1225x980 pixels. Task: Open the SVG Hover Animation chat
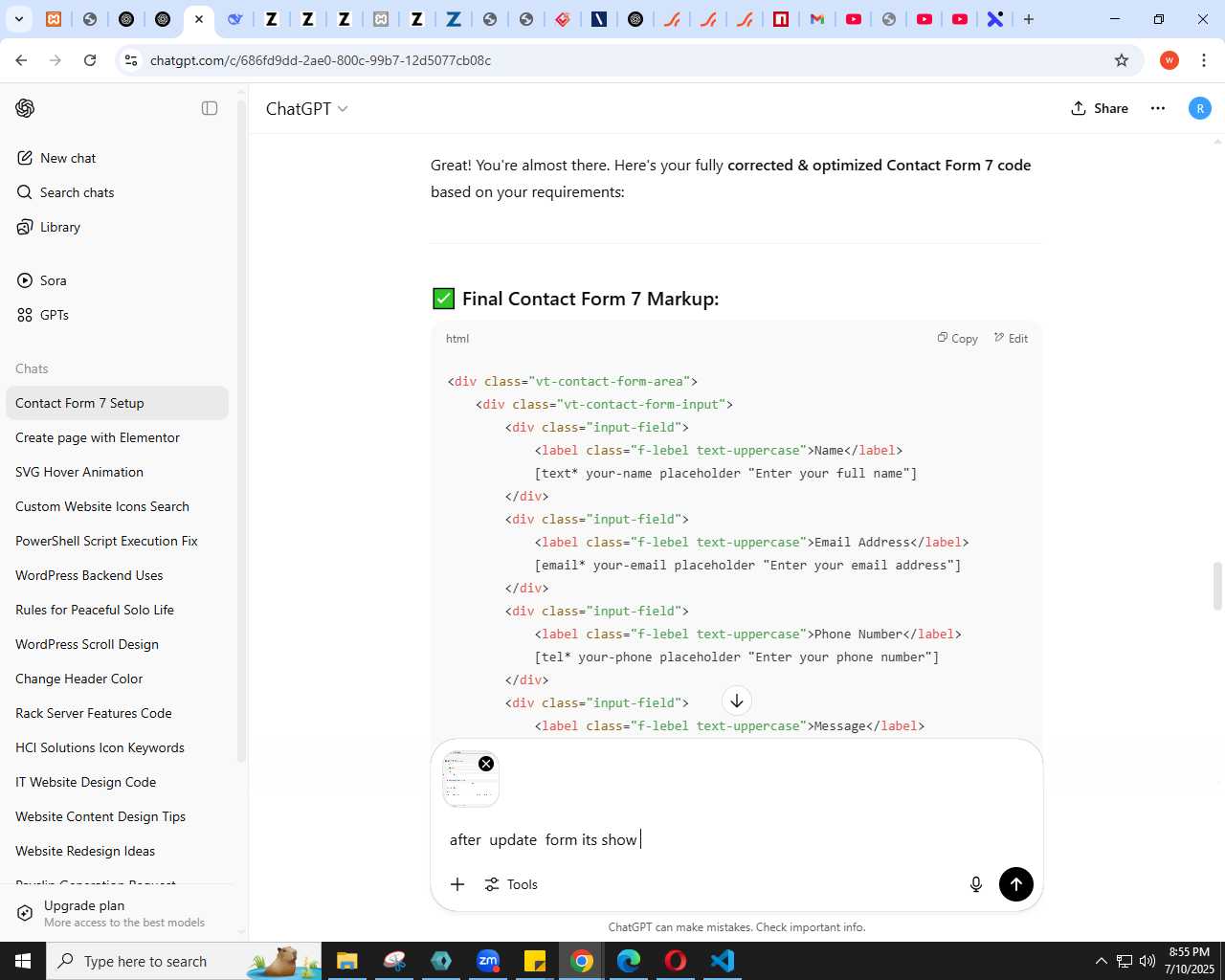117,472
